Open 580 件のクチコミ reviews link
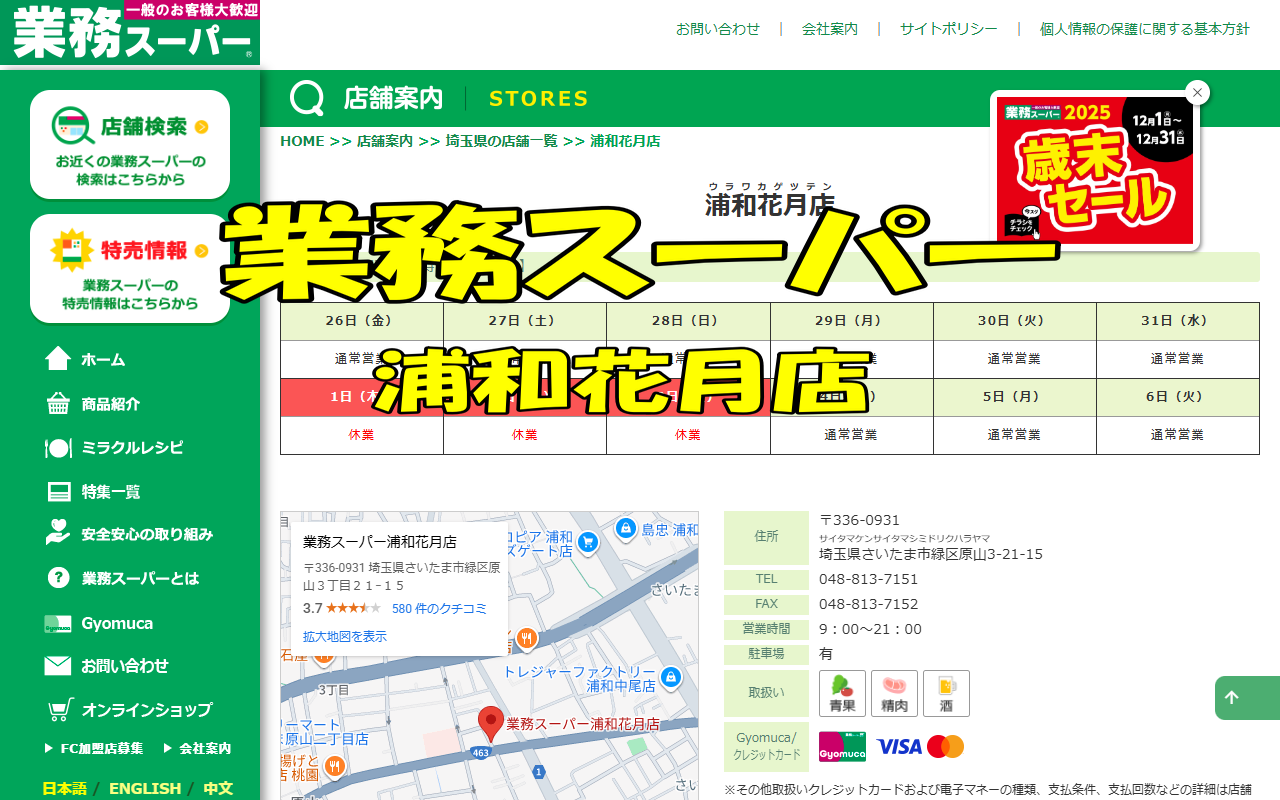This screenshot has width=1280, height=800. pos(439,608)
